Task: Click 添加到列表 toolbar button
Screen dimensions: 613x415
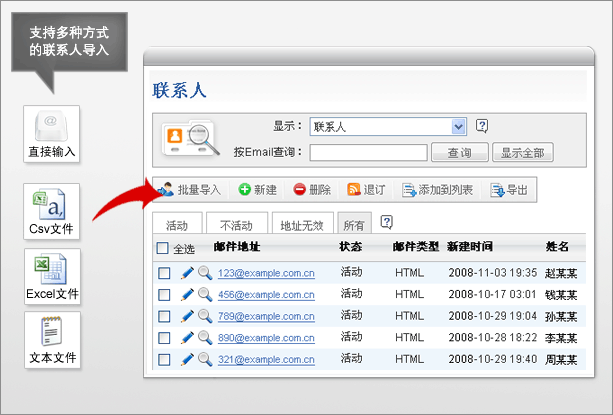Action: [x=437, y=190]
